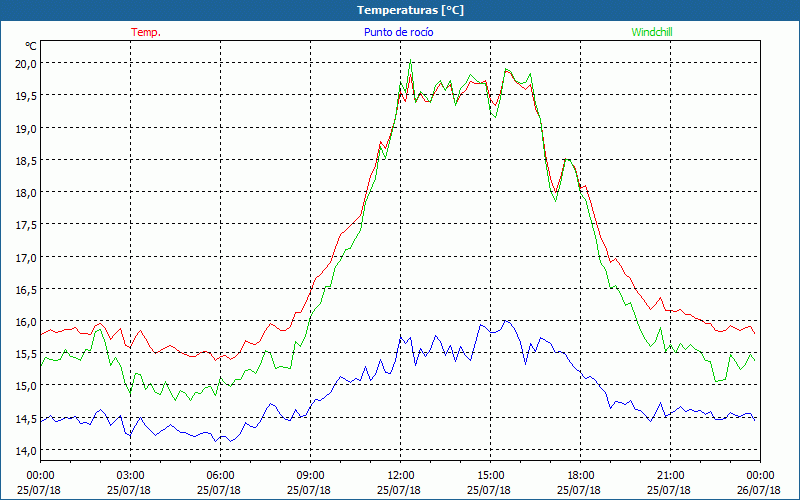Click the '18,0' y-axis value
The height and width of the screenshot is (500, 800).
click(x=26, y=193)
